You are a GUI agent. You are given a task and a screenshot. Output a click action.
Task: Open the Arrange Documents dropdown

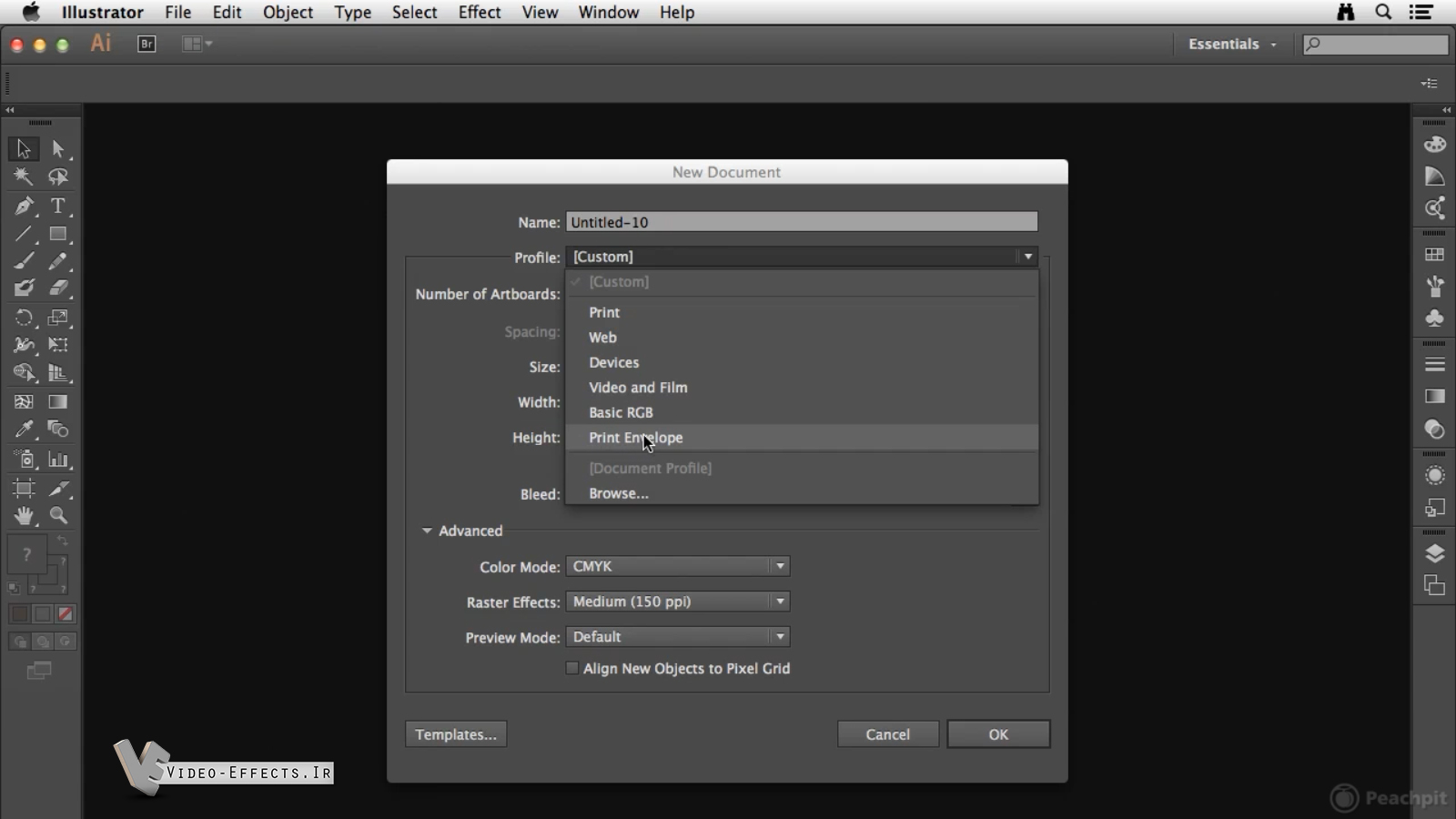tap(197, 44)
